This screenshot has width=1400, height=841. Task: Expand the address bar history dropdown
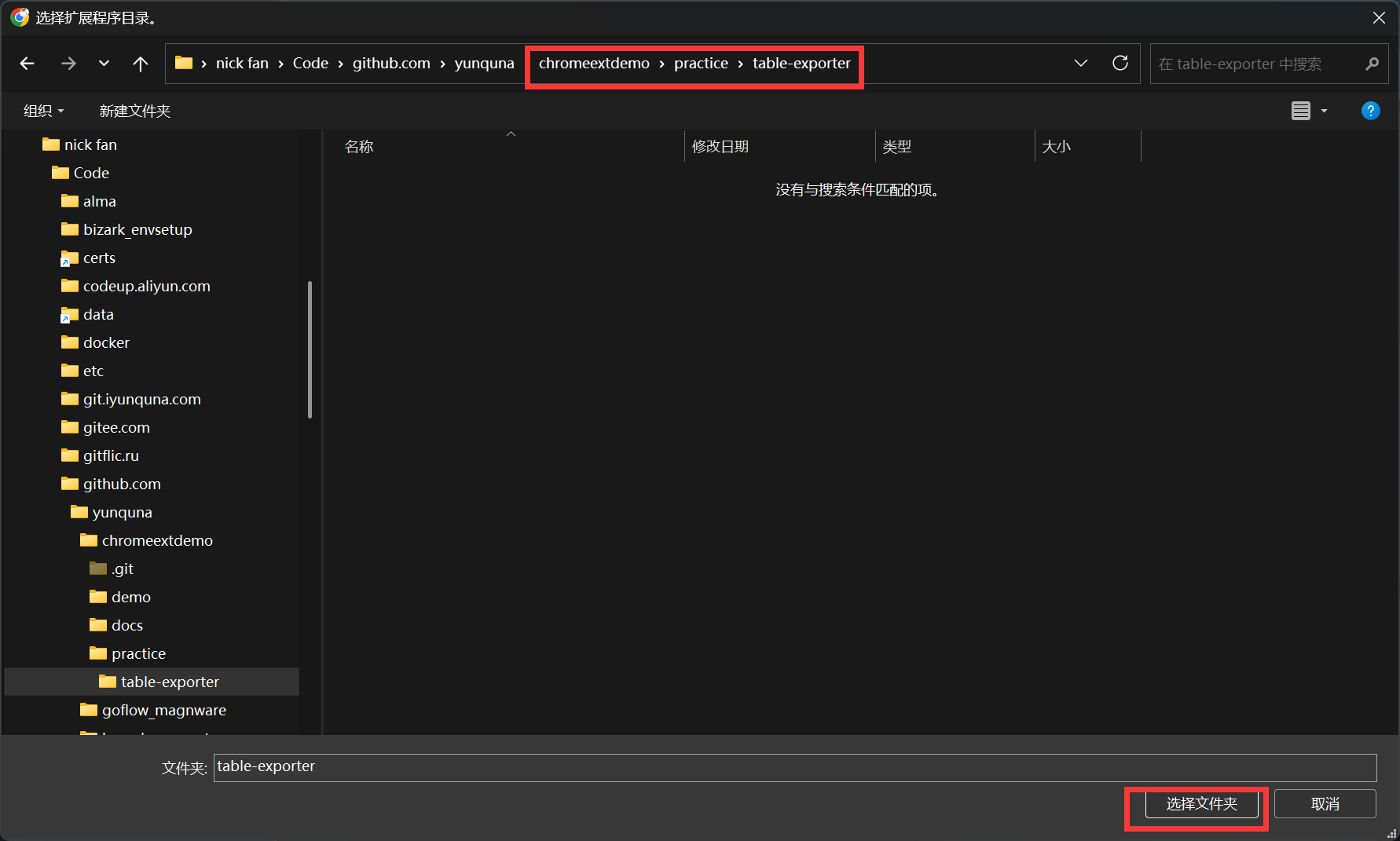click(1081, 64)
